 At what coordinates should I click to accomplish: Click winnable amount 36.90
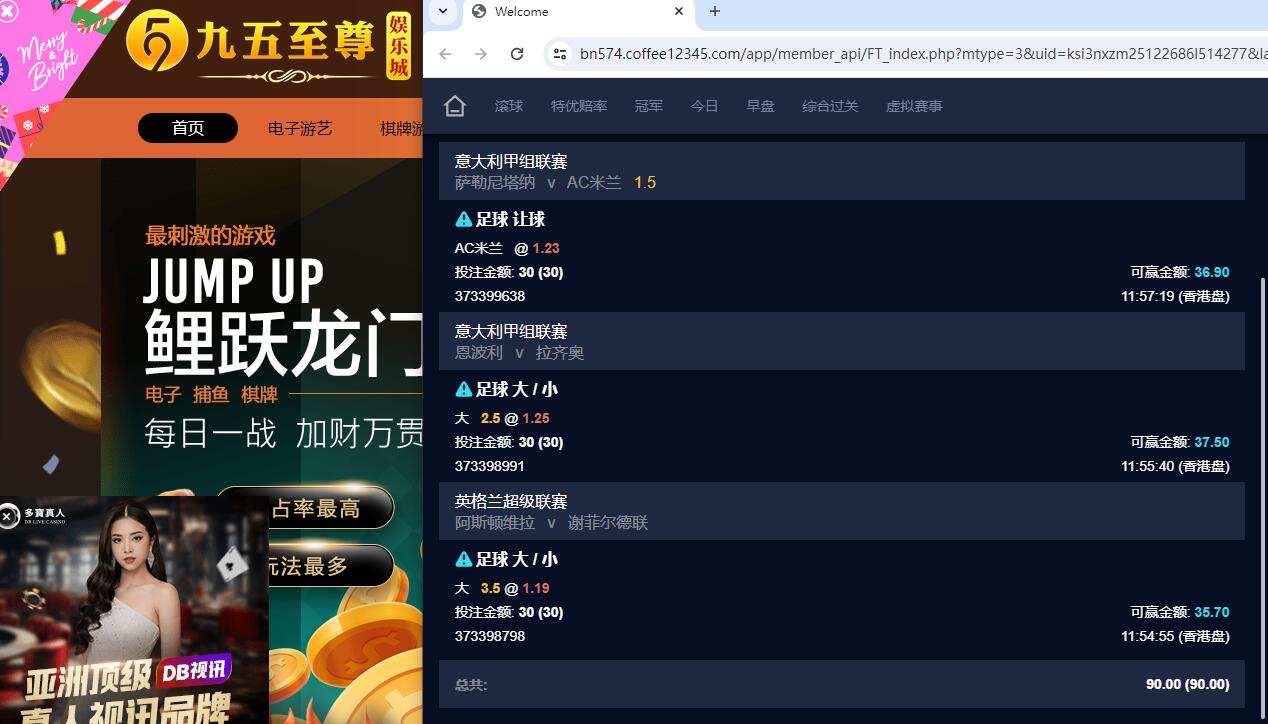pos(1212,272)
